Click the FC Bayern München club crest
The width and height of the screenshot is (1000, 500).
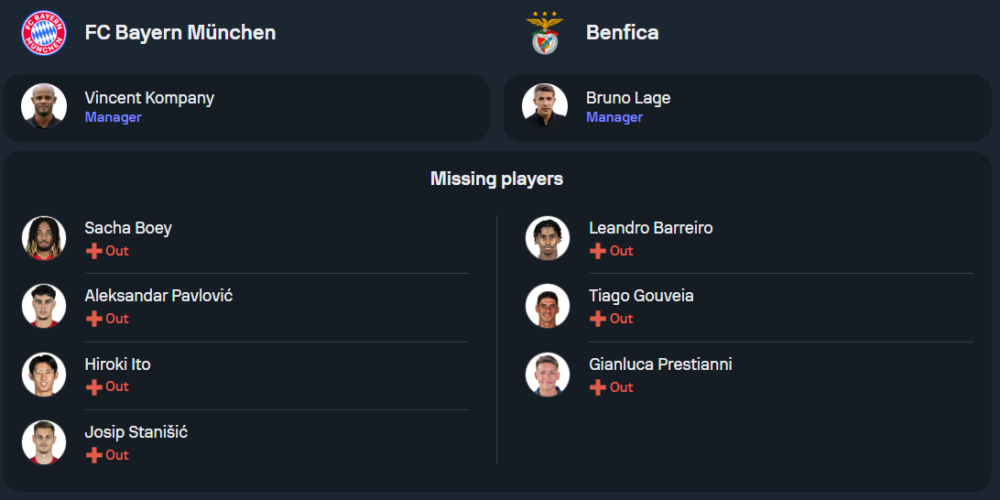tap(44, 33)
